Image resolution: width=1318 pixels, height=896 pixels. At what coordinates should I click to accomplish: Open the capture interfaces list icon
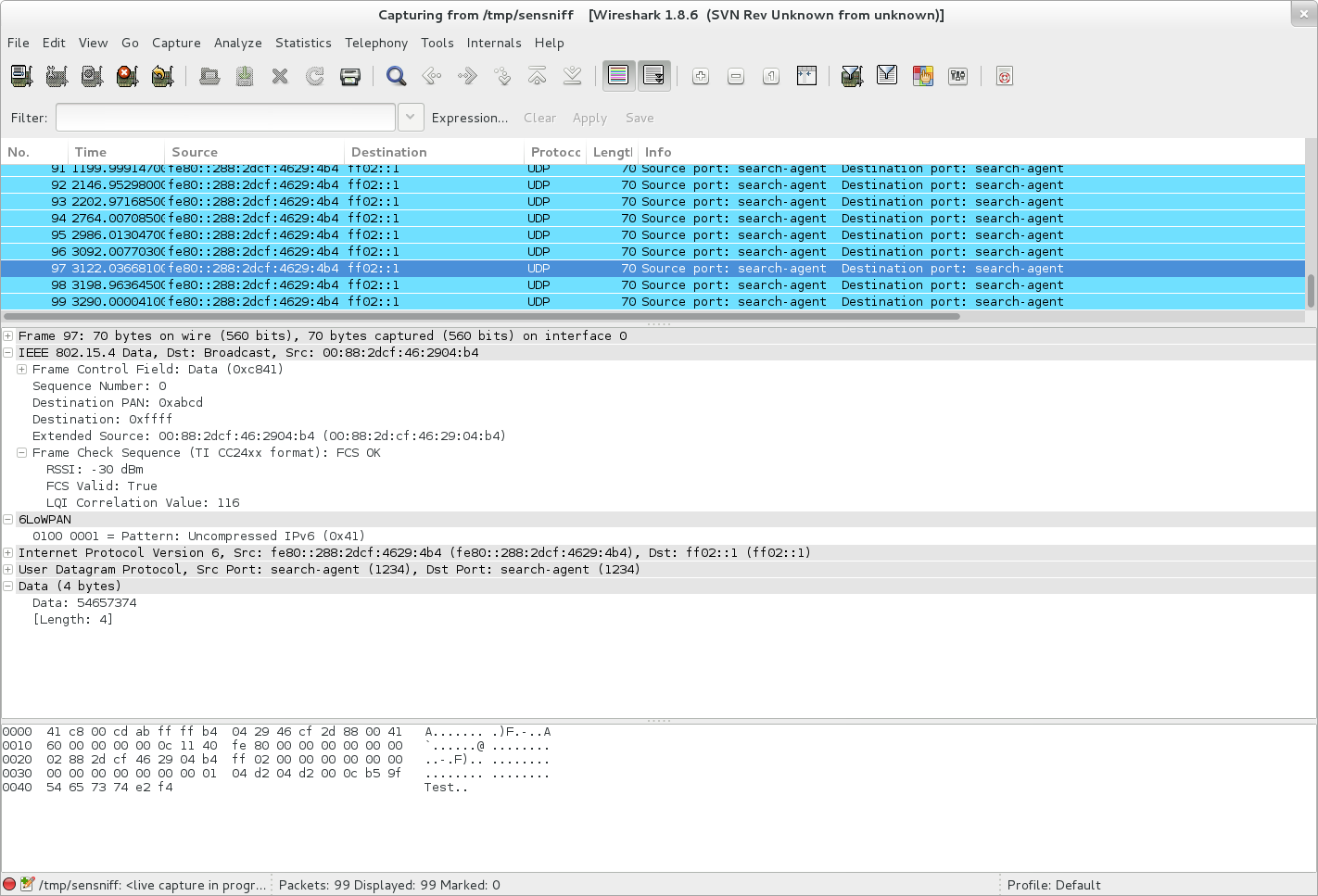click(x=21, y=76)
